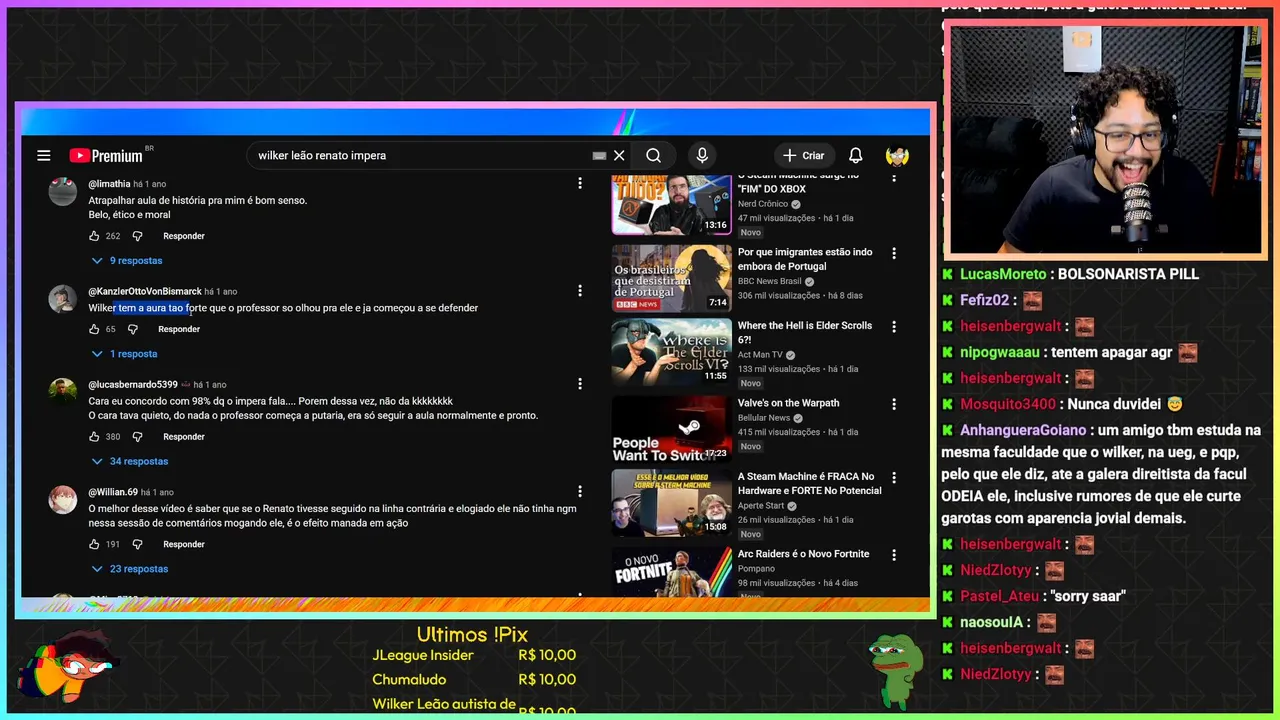Screen dimensions: 1280x720
Task: Open more options for BBC Portugal video
Action: (894, 253)
